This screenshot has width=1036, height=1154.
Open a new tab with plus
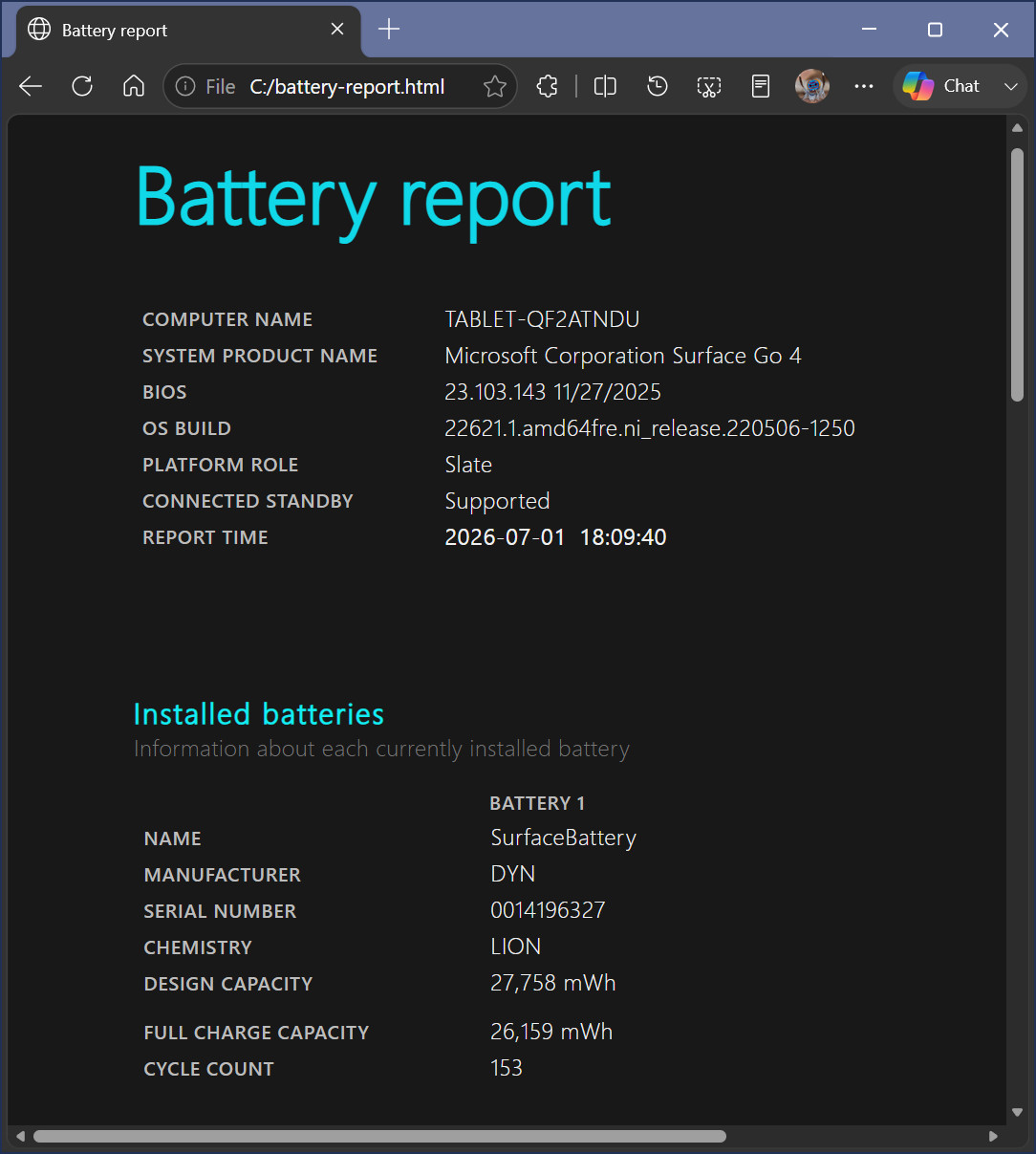(x=389, y=30)
